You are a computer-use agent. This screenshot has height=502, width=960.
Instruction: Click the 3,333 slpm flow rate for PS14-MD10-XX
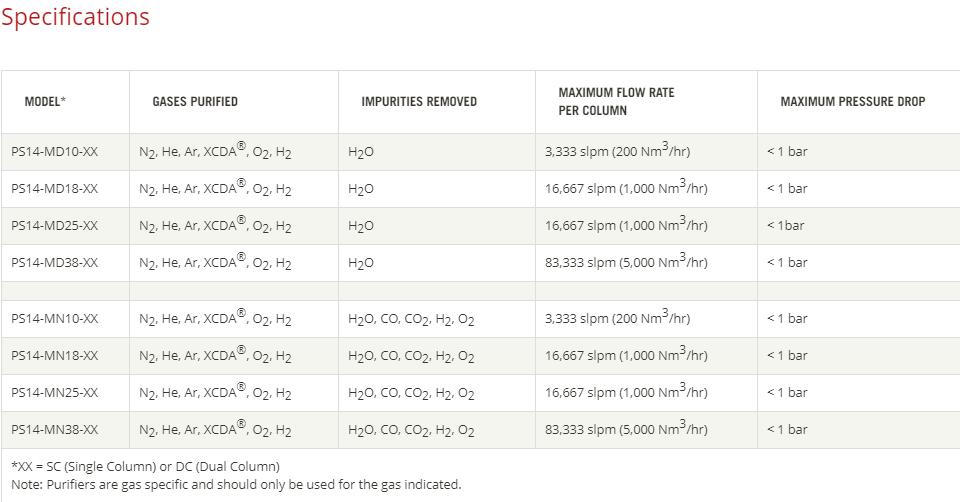[x=617, y=151]
